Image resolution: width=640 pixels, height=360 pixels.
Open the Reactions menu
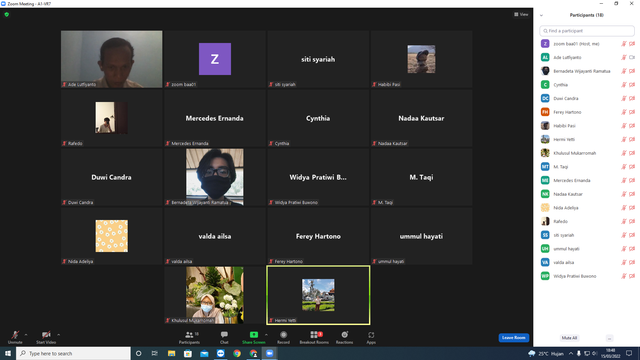click(x=344, y=337)
